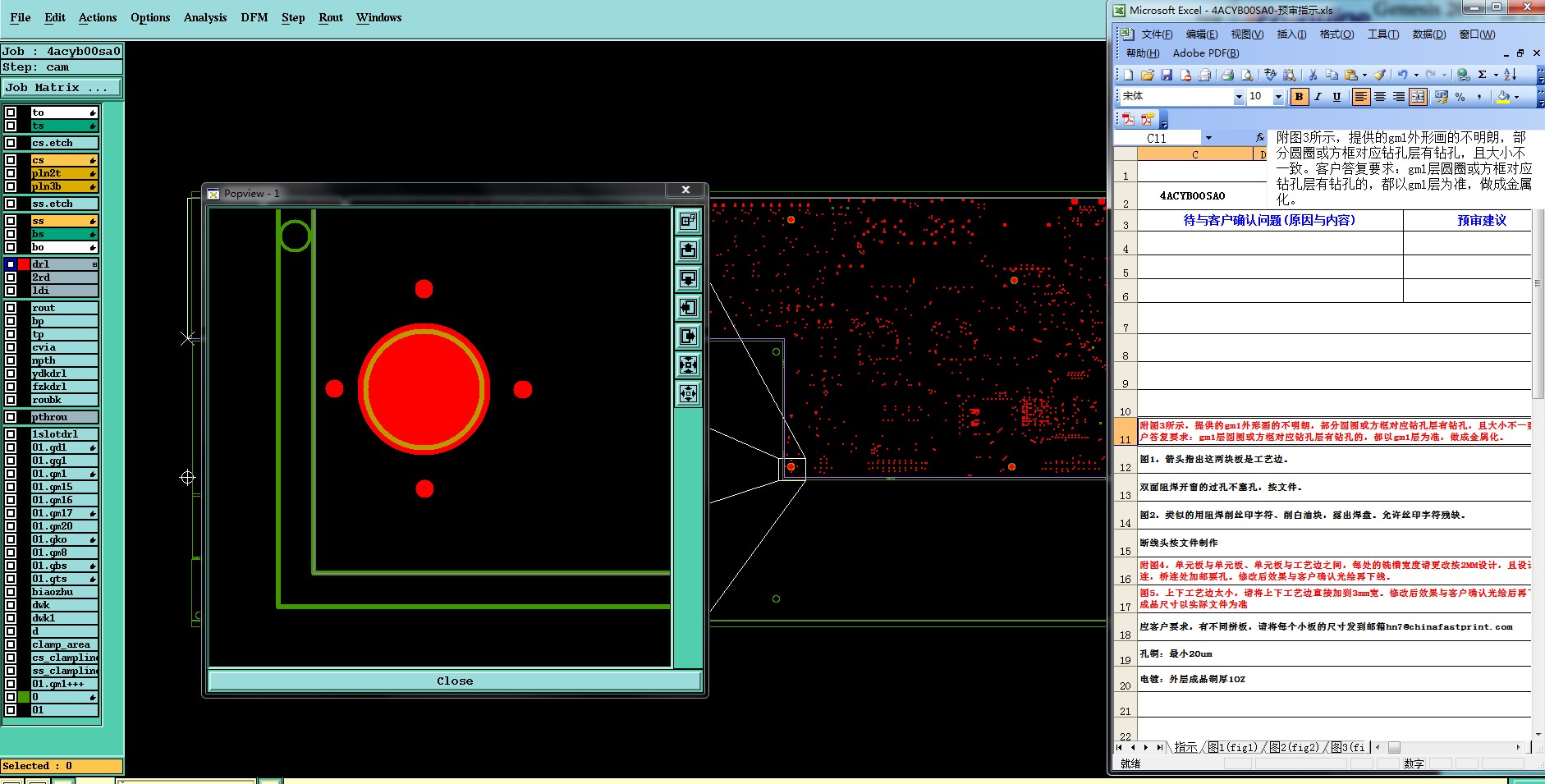Click Popview pan-up arrow icon
This screenshot has width=1545, height=784.
(x=688, y=250)
